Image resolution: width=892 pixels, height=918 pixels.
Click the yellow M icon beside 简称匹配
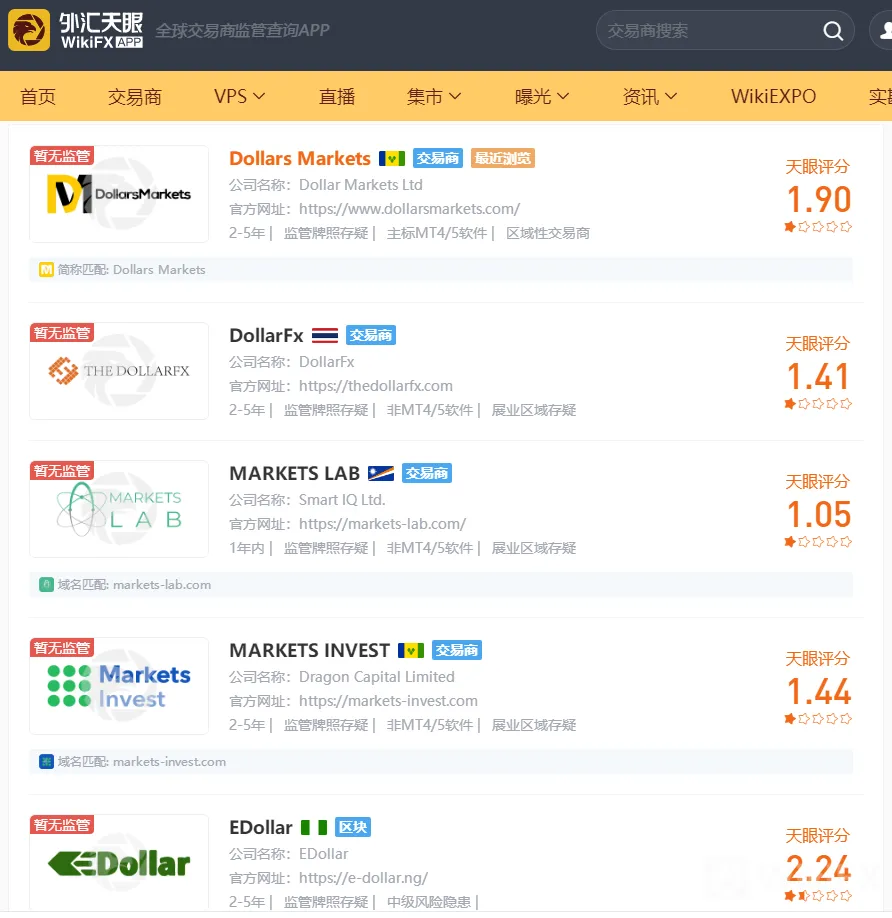click(46, 270)
